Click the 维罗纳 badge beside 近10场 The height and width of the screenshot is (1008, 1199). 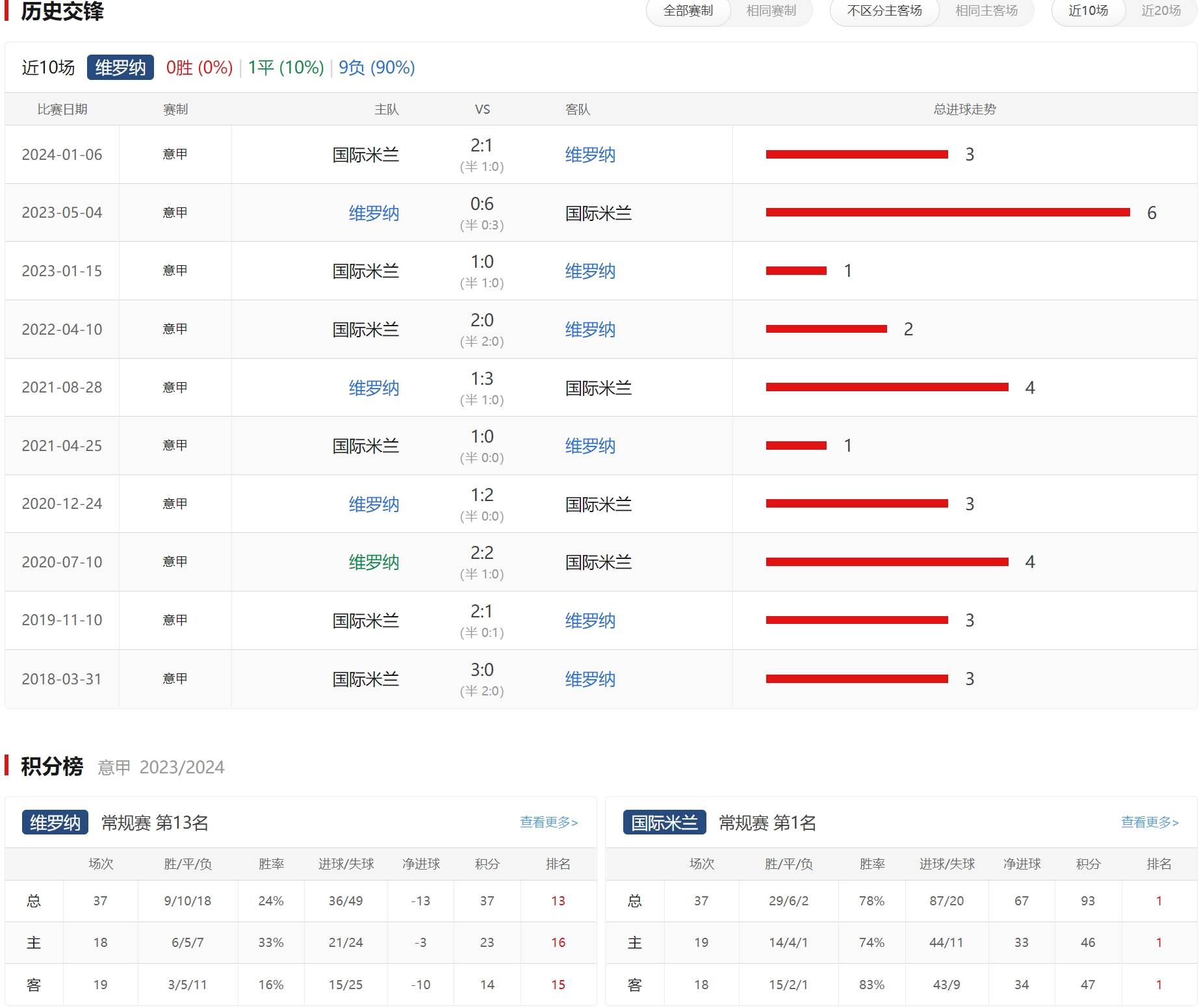[x=120, y=67]
